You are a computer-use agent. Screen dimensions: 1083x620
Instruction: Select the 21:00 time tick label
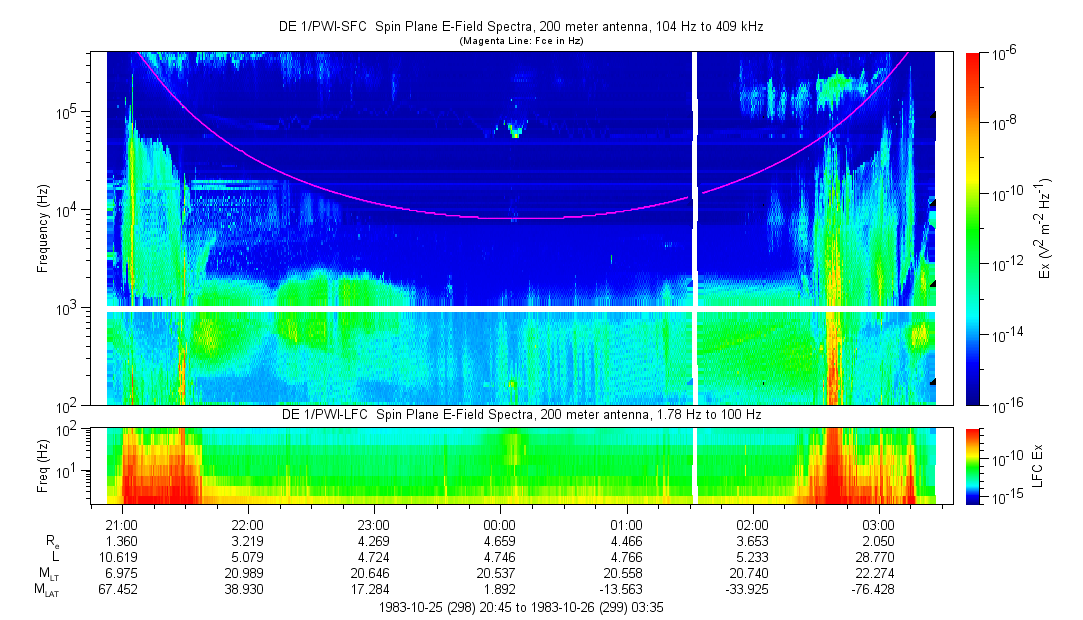point(121,526)
